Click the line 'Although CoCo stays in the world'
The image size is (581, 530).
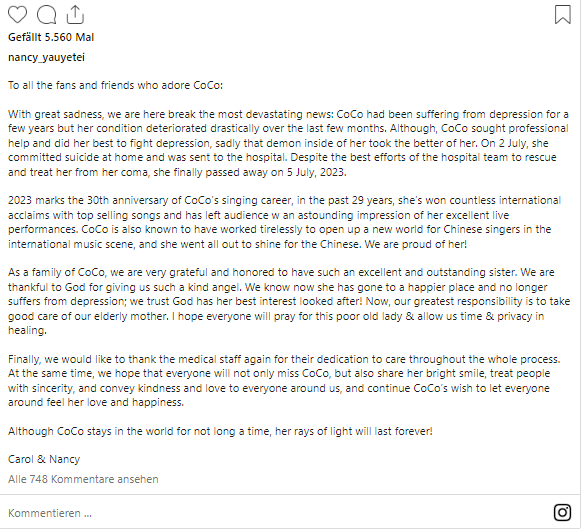tap(220, 431)
